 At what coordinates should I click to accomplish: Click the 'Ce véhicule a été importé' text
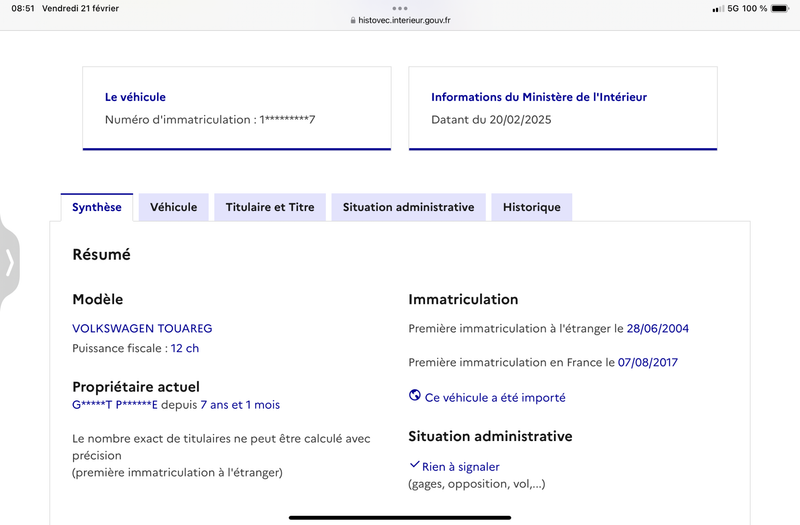click(x=495, y=397)
